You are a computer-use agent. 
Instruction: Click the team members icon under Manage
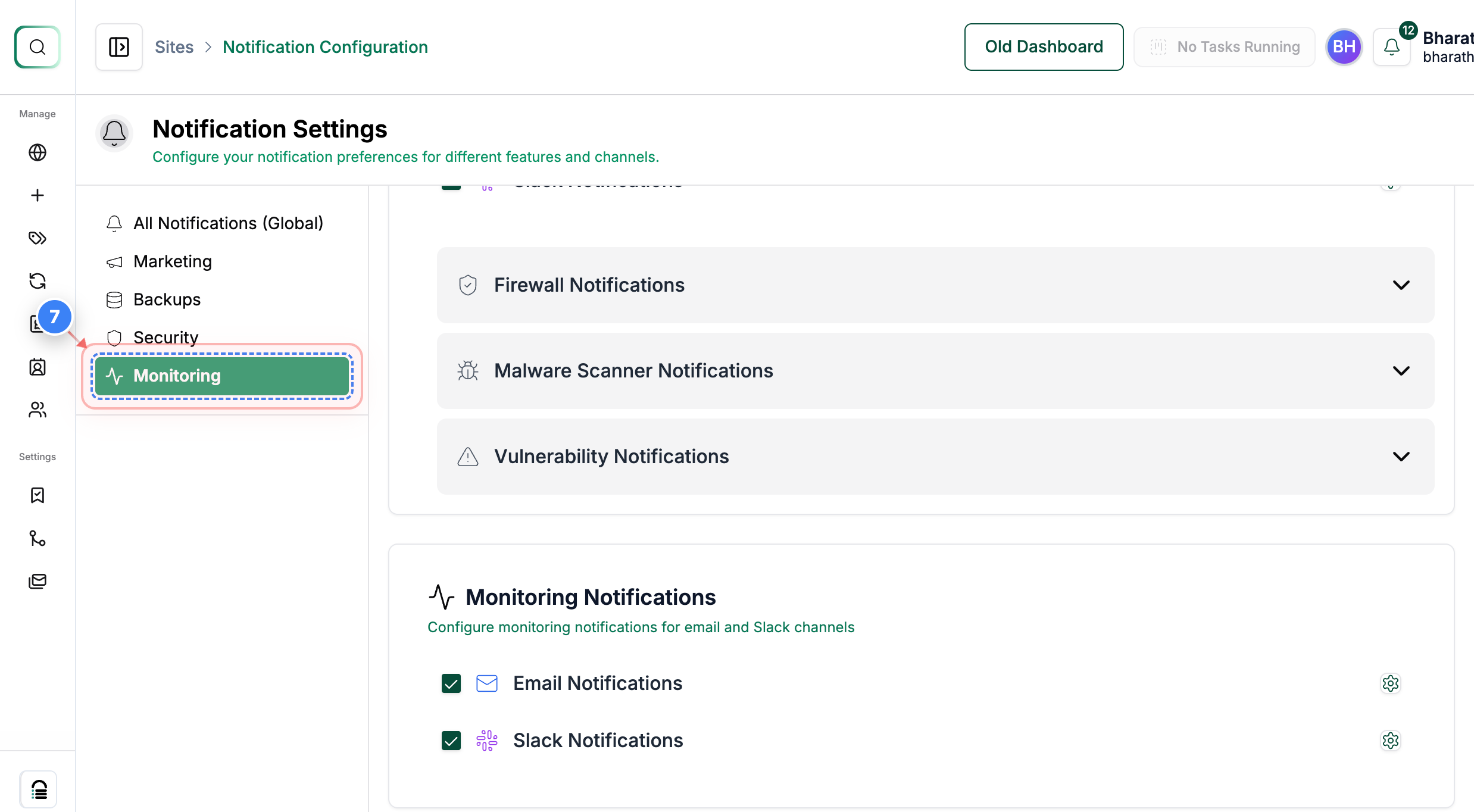[37, 410]
